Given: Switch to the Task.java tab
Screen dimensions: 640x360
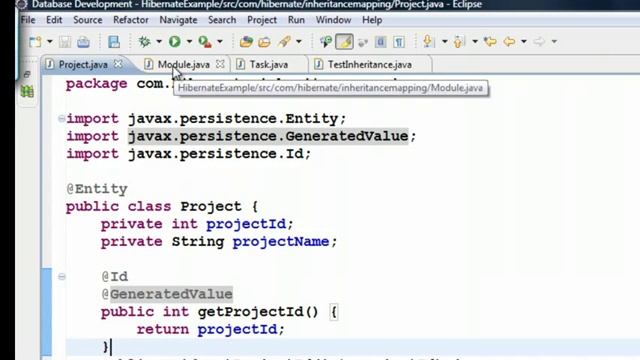Looking at the screenshot, I should coord(269,64).
